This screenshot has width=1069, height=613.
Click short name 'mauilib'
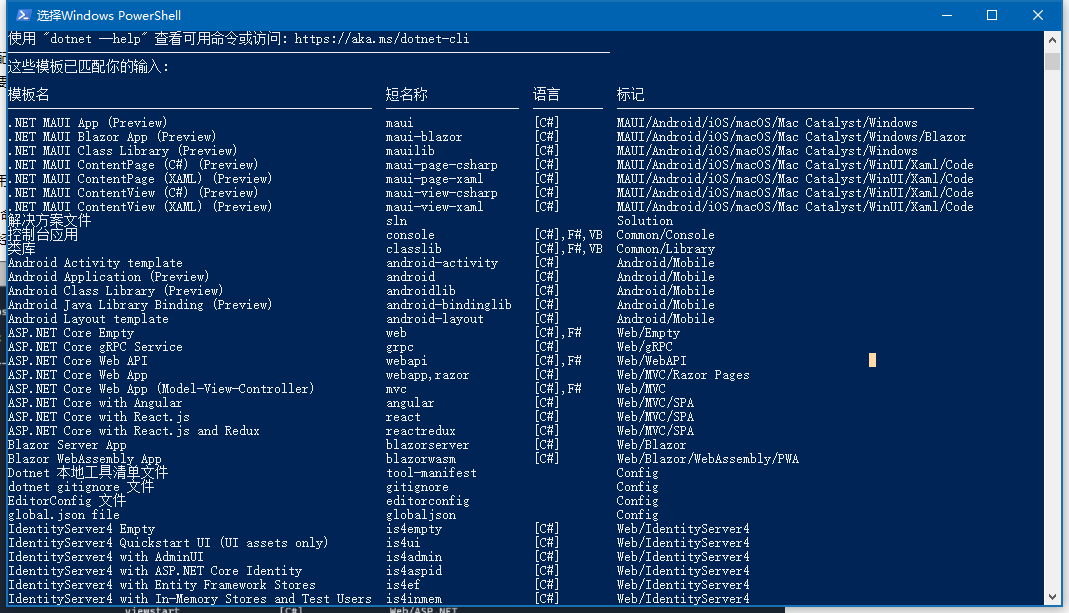click(410, 151)
